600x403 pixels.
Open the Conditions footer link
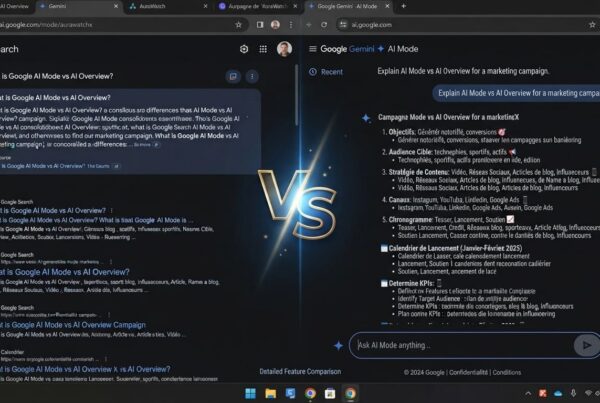click(507, 372)
